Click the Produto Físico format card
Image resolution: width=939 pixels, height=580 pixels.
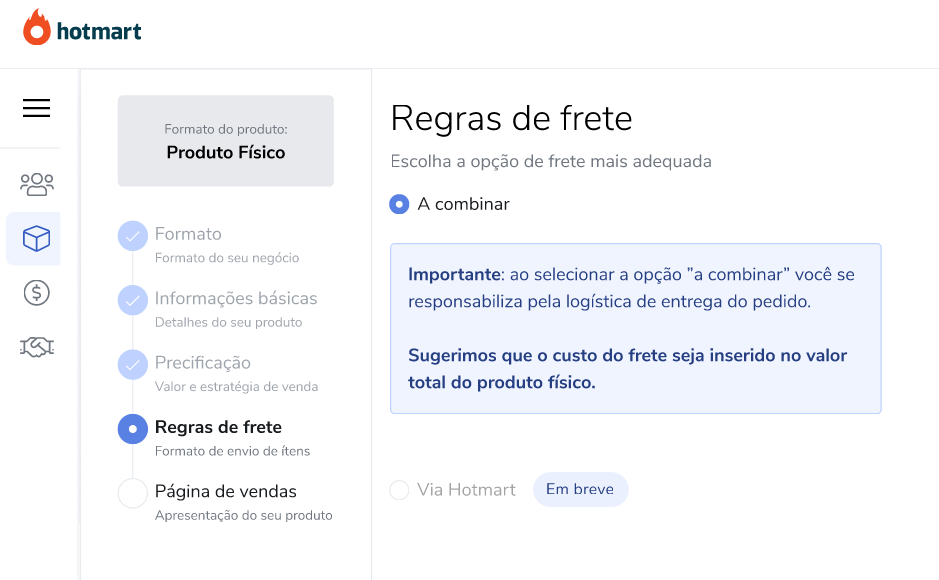click(x=226, y=141)
